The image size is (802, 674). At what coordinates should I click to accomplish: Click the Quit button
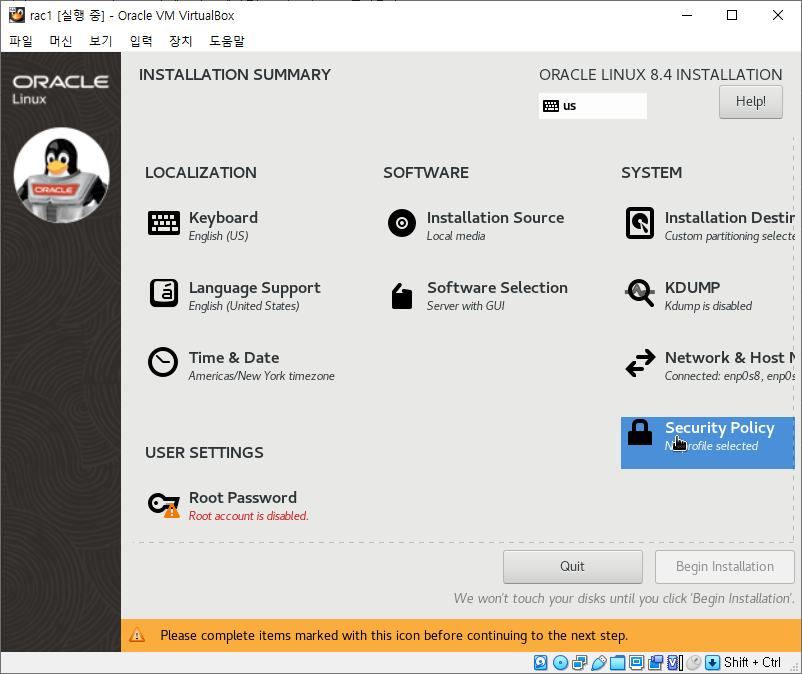click(x=572, y=567)
